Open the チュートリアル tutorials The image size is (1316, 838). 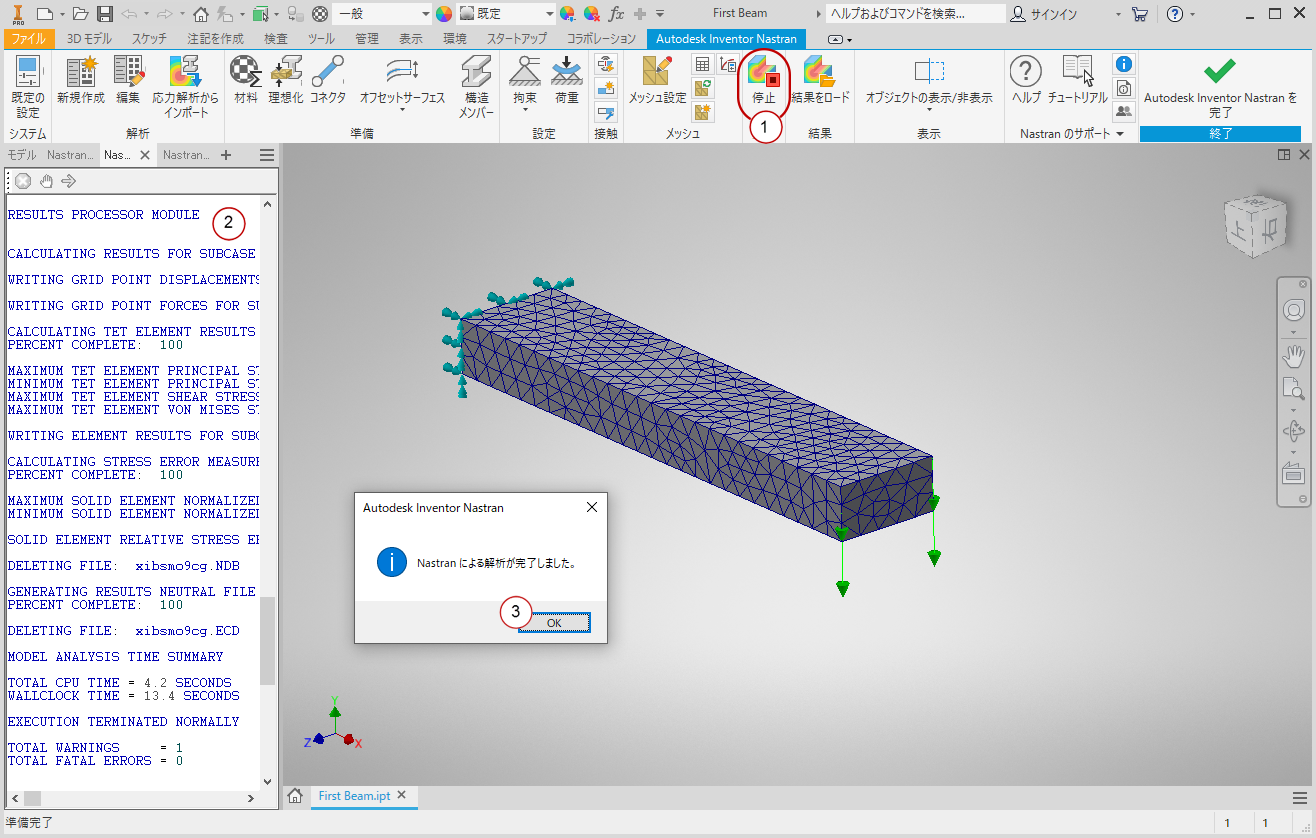point(1078,72)
